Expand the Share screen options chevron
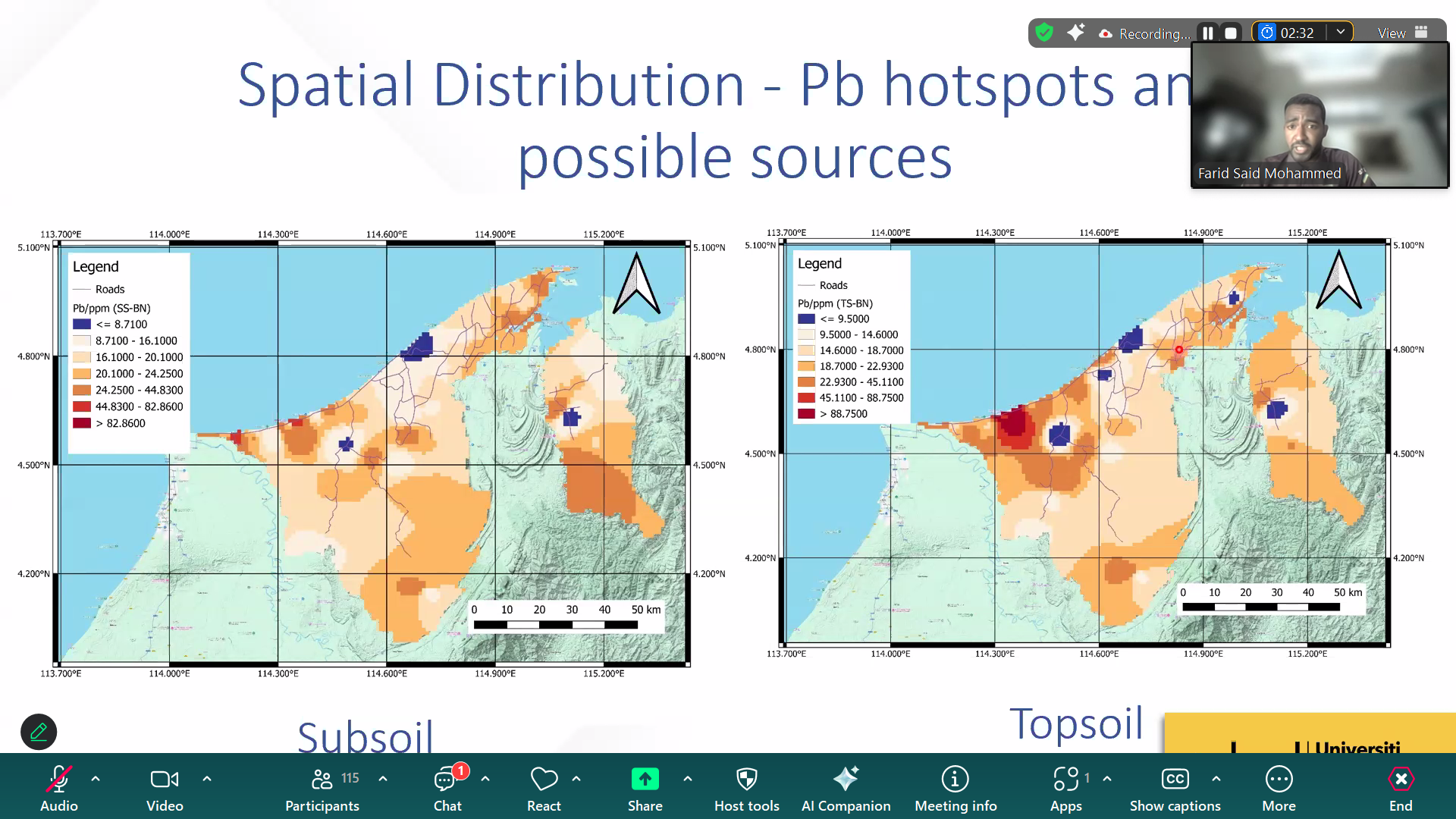Viewport: 1456px width, 819px height. [688, 778]
